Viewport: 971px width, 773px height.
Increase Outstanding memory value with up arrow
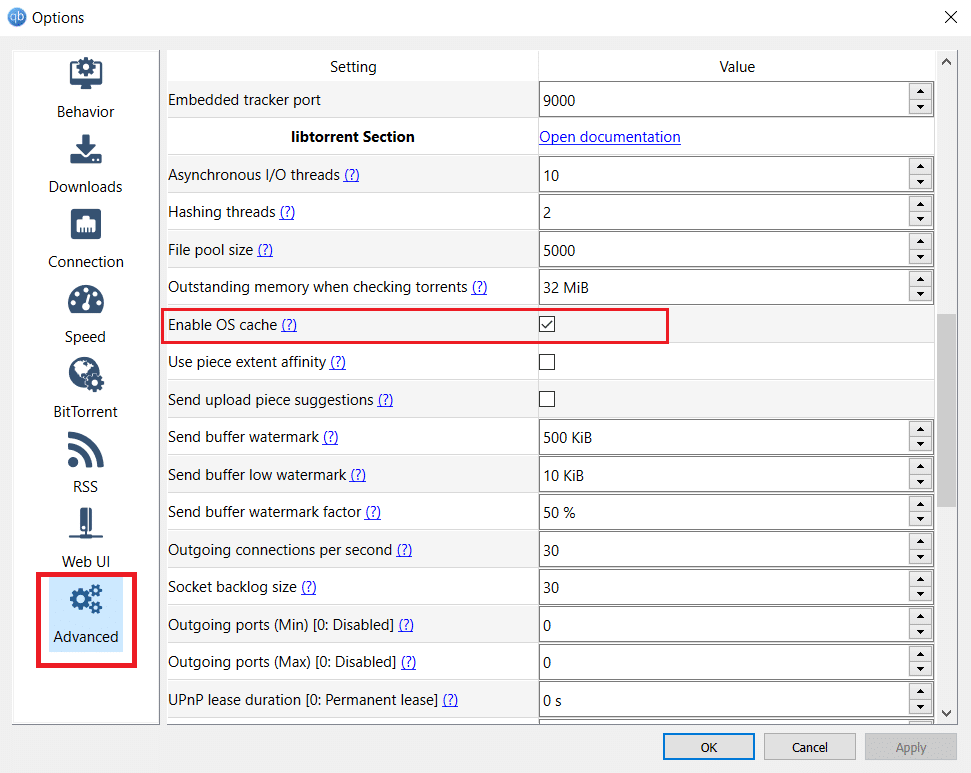point(920,279)
